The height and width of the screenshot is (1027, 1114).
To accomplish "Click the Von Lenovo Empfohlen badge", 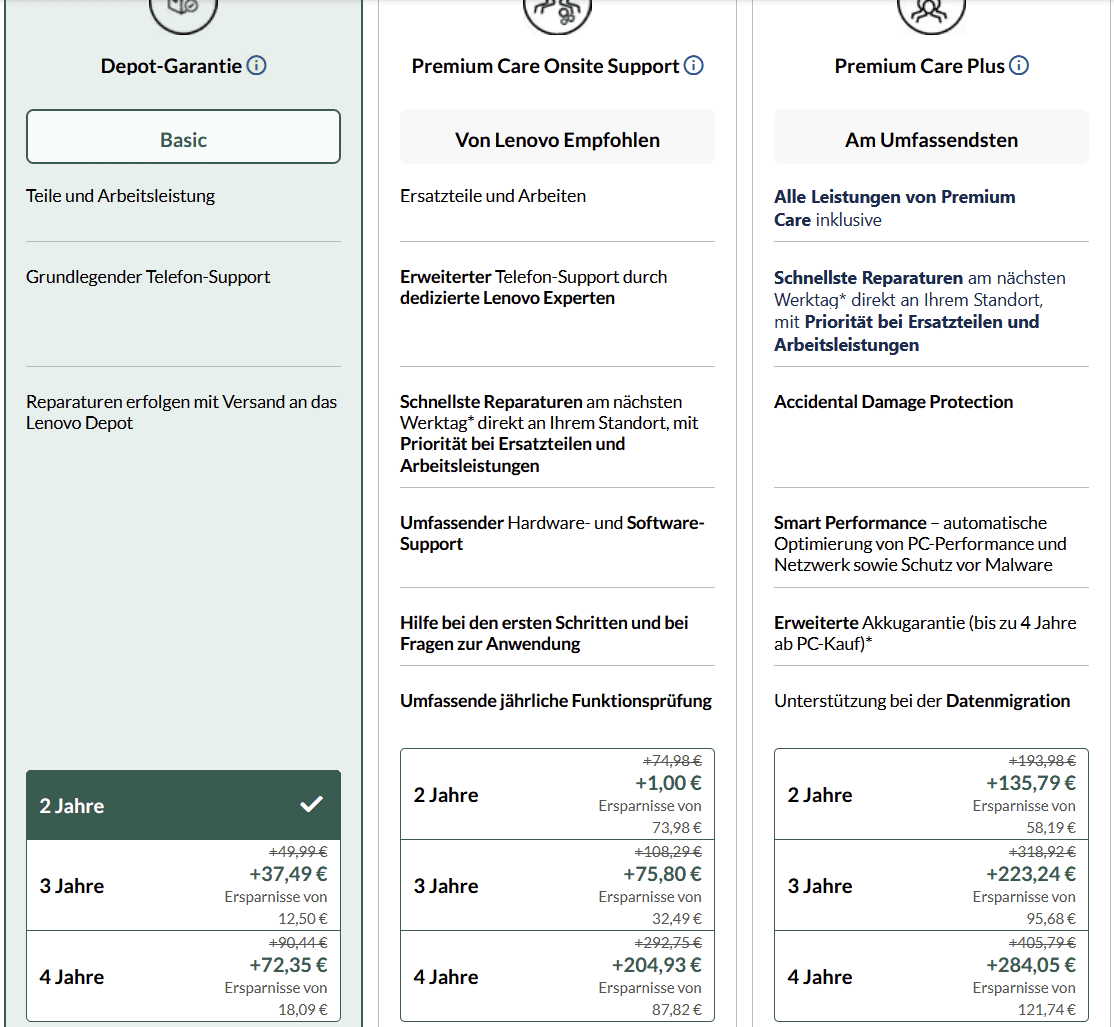I will click(557, 137).
